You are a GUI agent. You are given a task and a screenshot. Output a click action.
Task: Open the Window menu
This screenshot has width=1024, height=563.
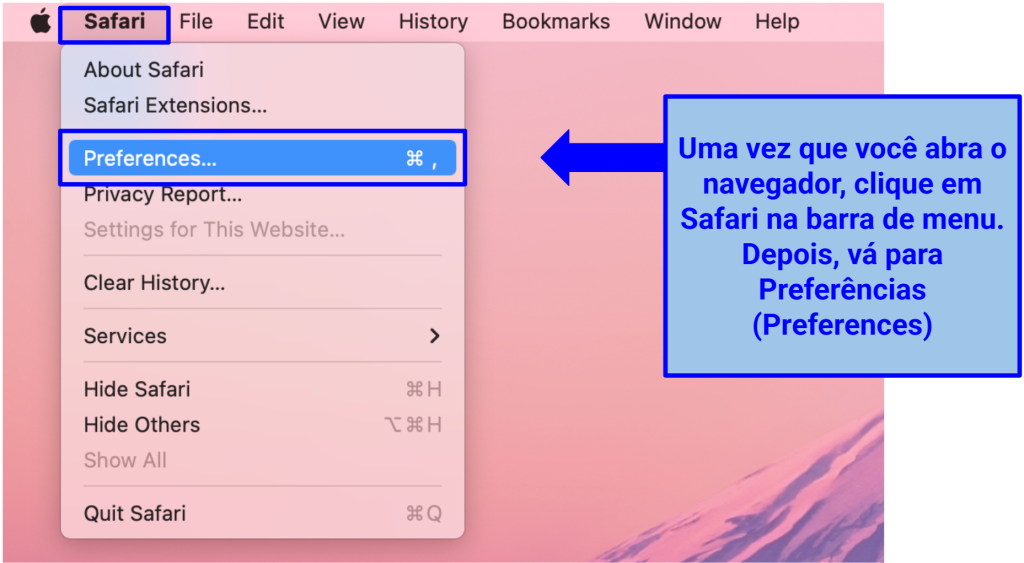click(682, 22)
